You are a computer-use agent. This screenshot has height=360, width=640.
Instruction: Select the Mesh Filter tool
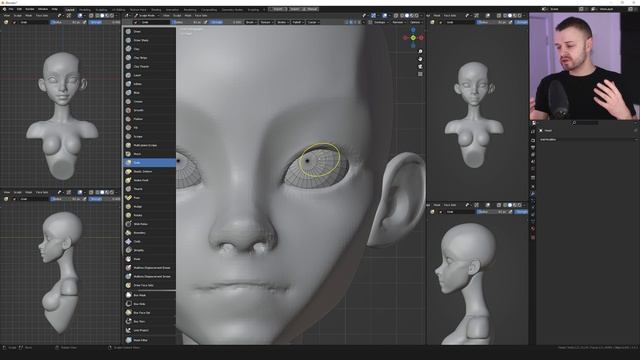(x=149, y=340)
